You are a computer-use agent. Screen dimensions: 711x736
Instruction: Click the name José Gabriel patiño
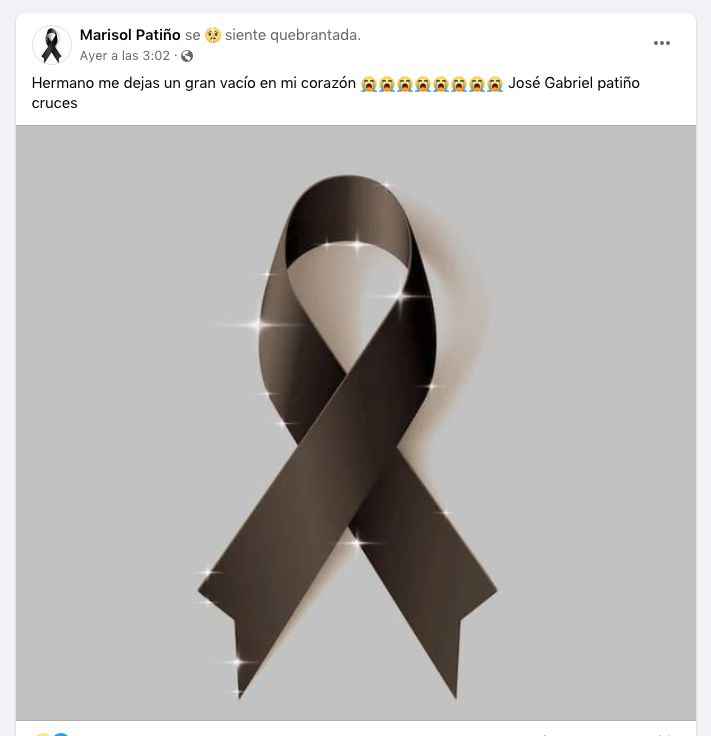pyautogui.click(x=574, y=83)
